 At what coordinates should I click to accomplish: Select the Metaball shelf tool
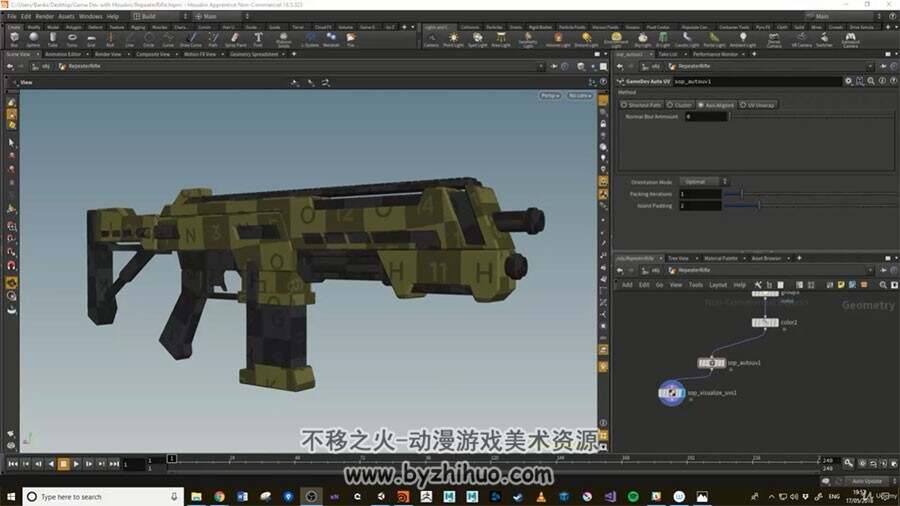[x=331, y=39]
